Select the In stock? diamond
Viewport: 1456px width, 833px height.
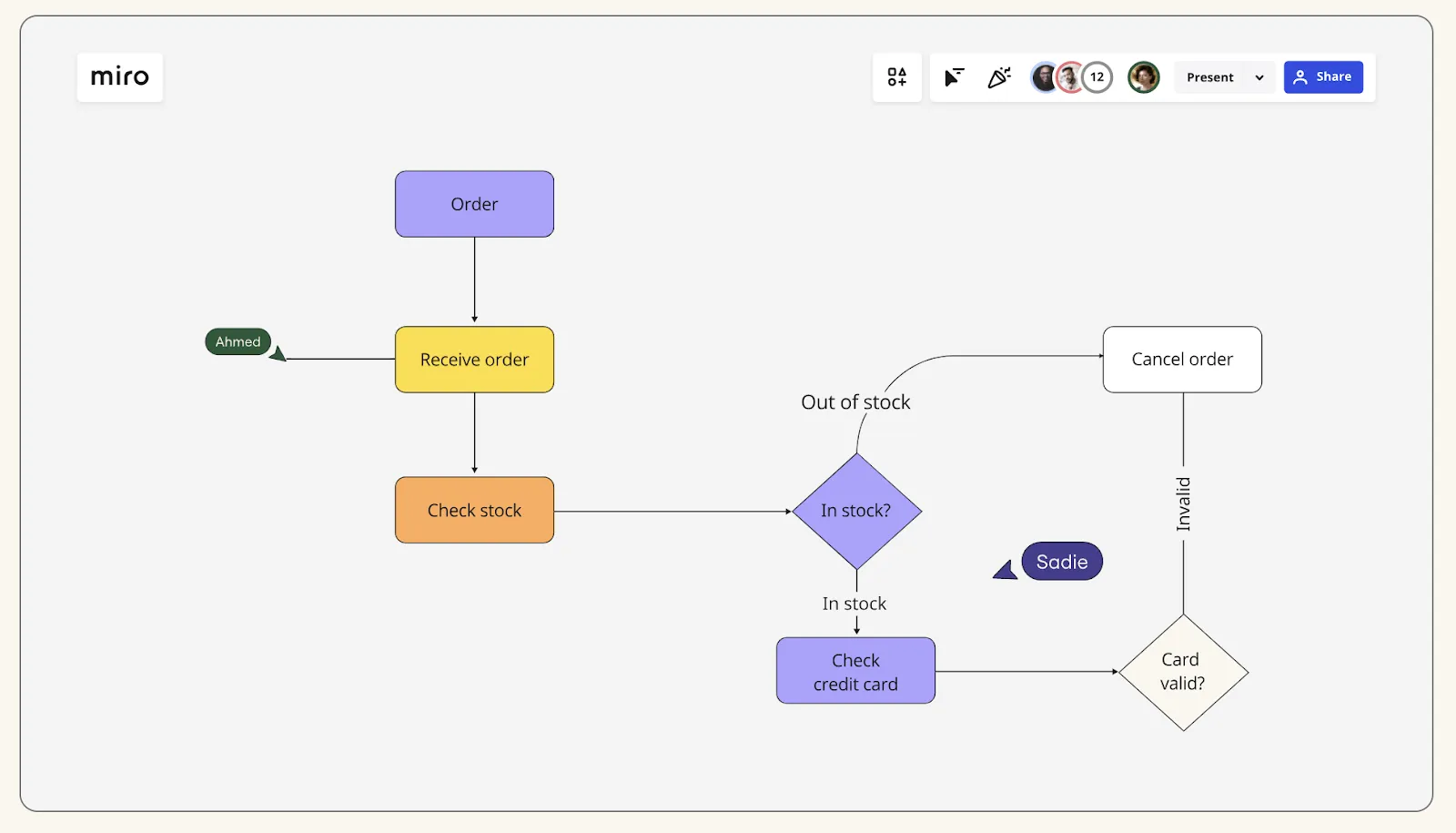tap(856, 511)
